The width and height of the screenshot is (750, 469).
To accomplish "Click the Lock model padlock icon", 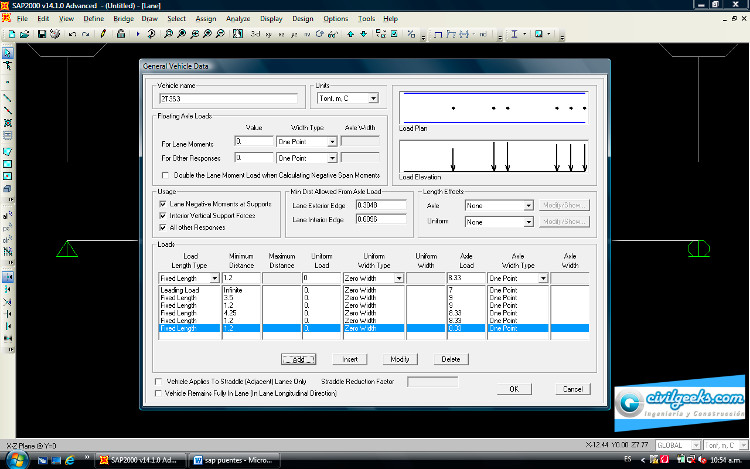I will pos(121,34).
